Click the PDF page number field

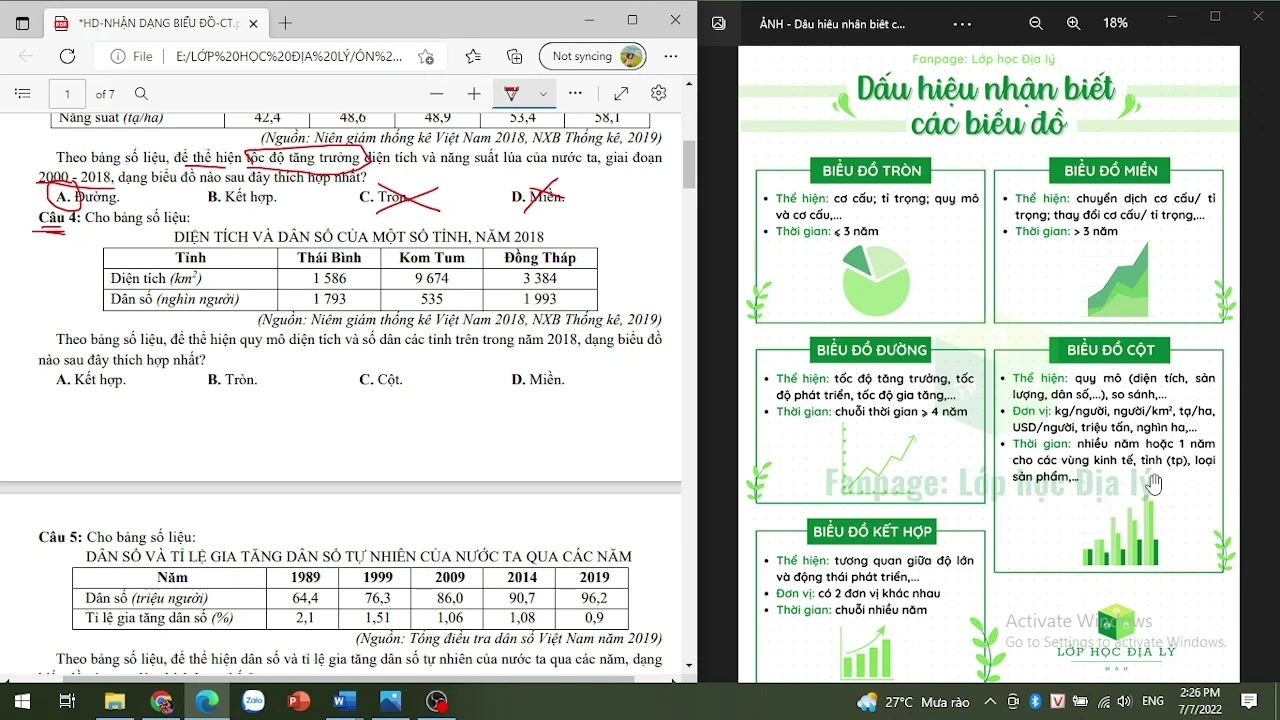coord(67,94)
